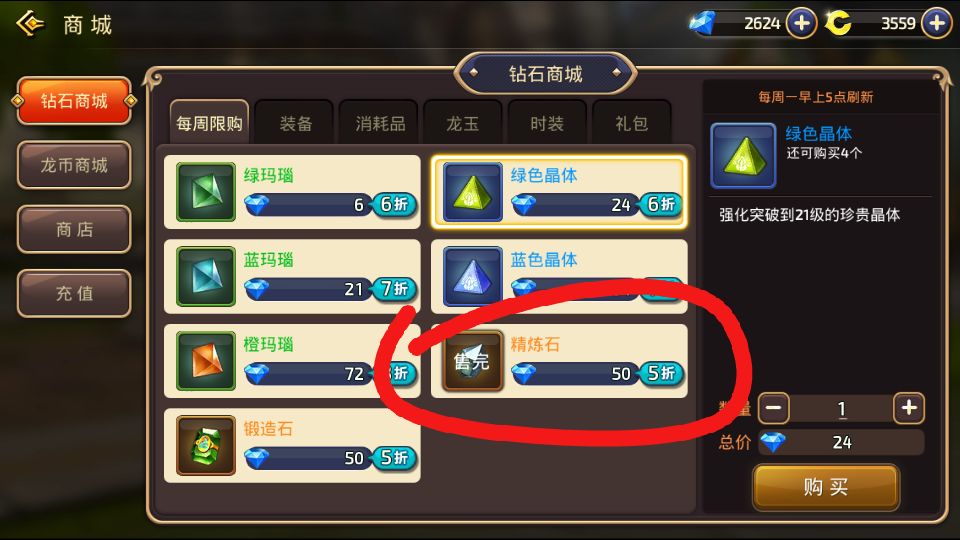Decrease purchase quantity with minus button

(x=773, y=408)
